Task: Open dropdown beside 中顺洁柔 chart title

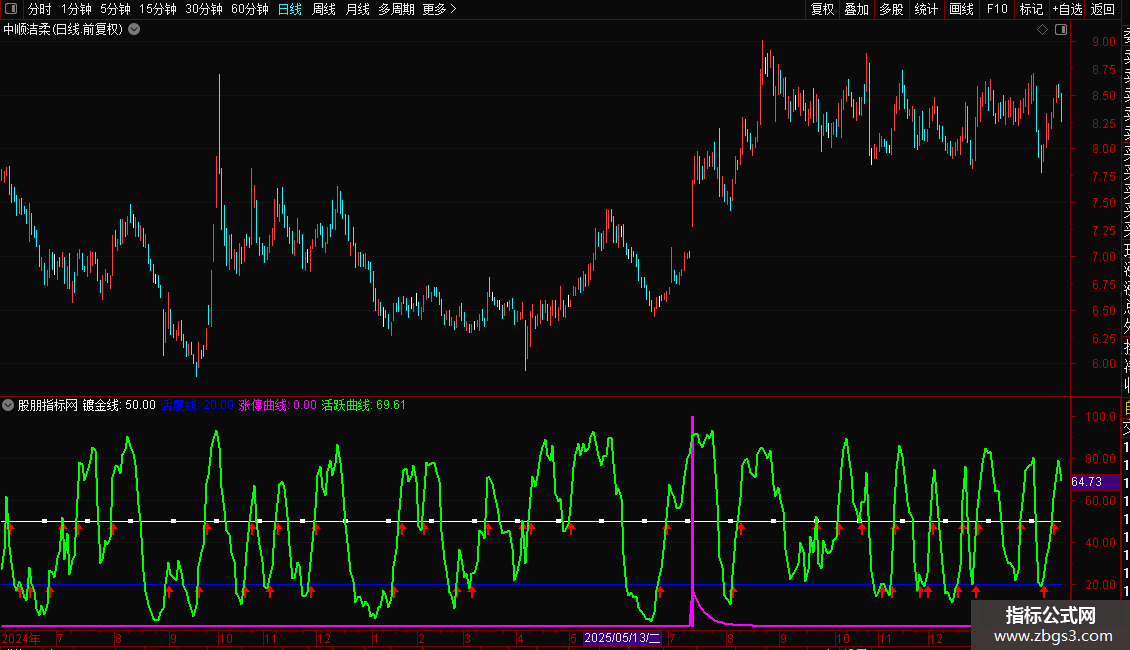Action: (134, 30)
